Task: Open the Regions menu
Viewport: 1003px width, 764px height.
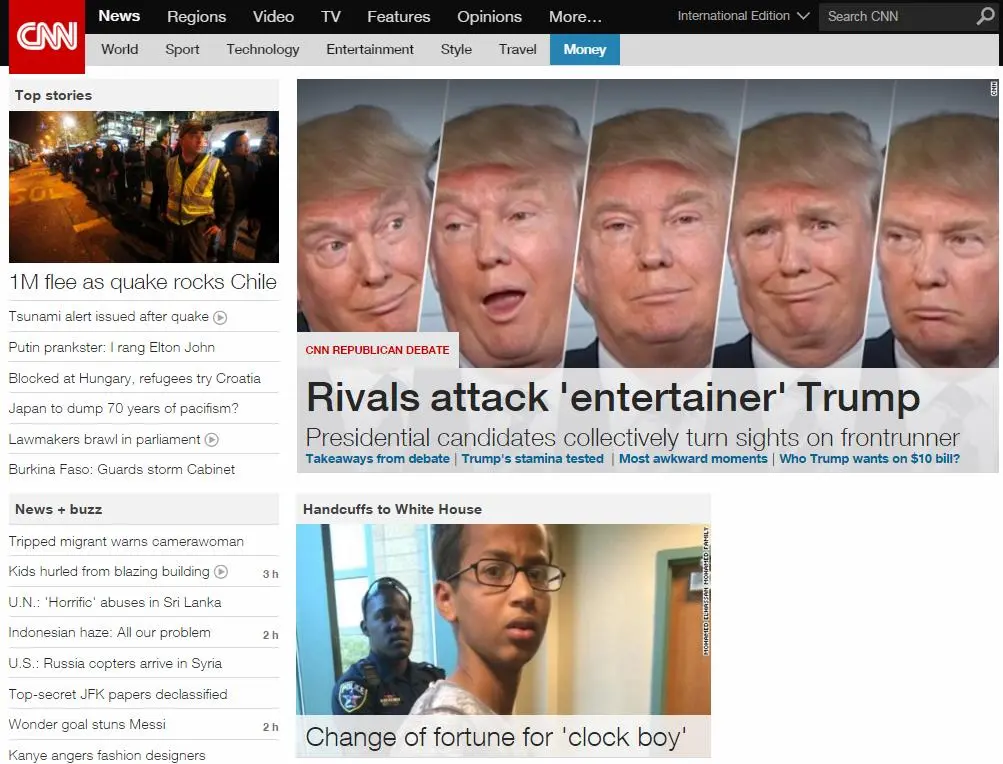Action: (196, 16)
